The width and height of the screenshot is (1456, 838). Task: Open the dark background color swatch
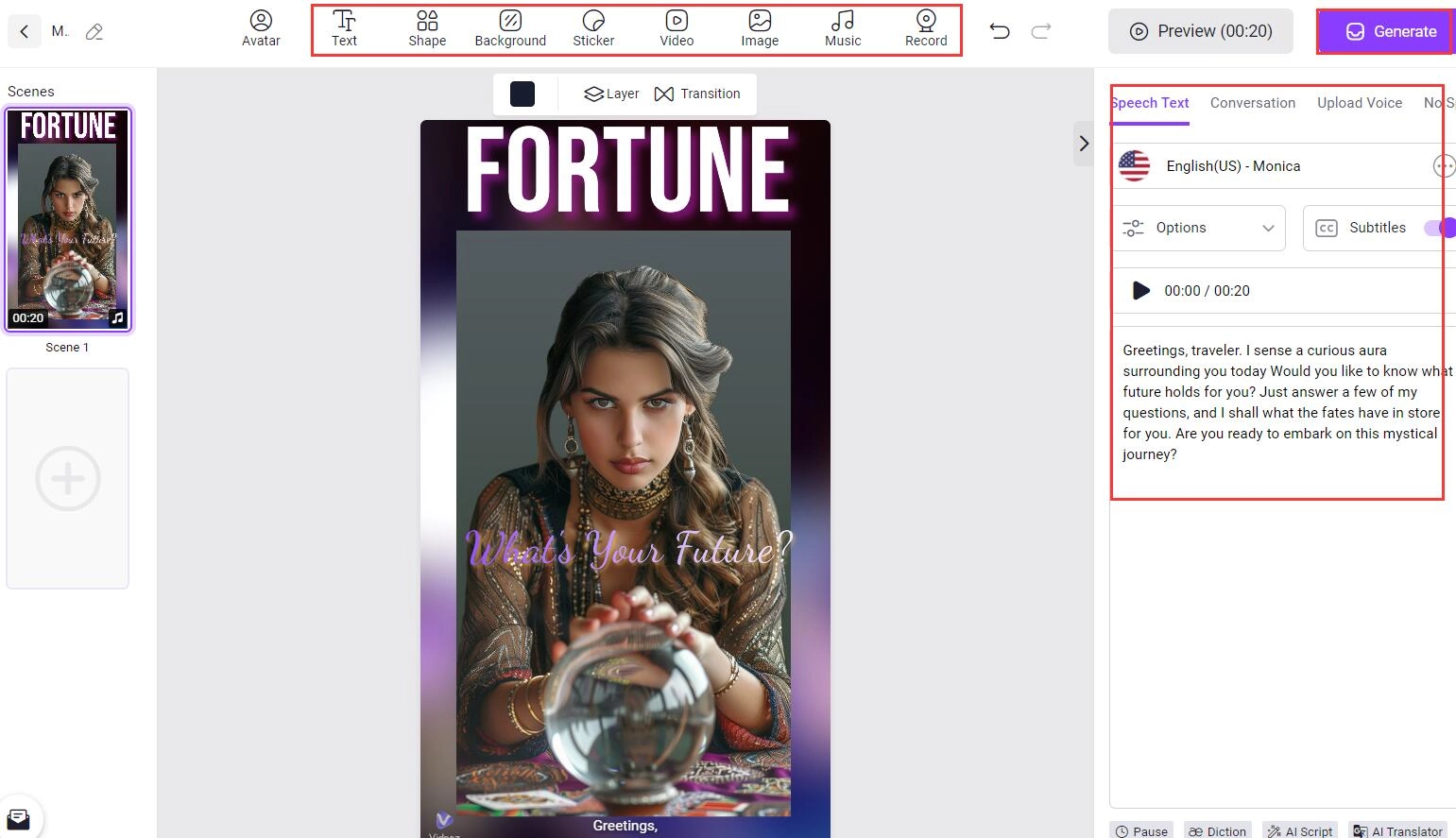522,94
